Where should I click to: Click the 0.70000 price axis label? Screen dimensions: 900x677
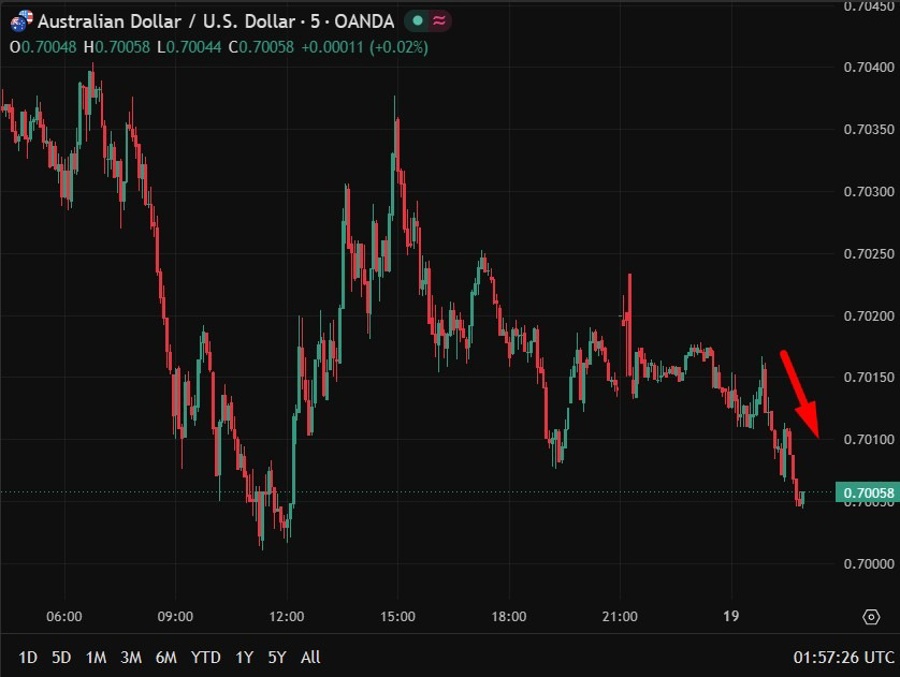pyautogui.click(x=868, y=564)
